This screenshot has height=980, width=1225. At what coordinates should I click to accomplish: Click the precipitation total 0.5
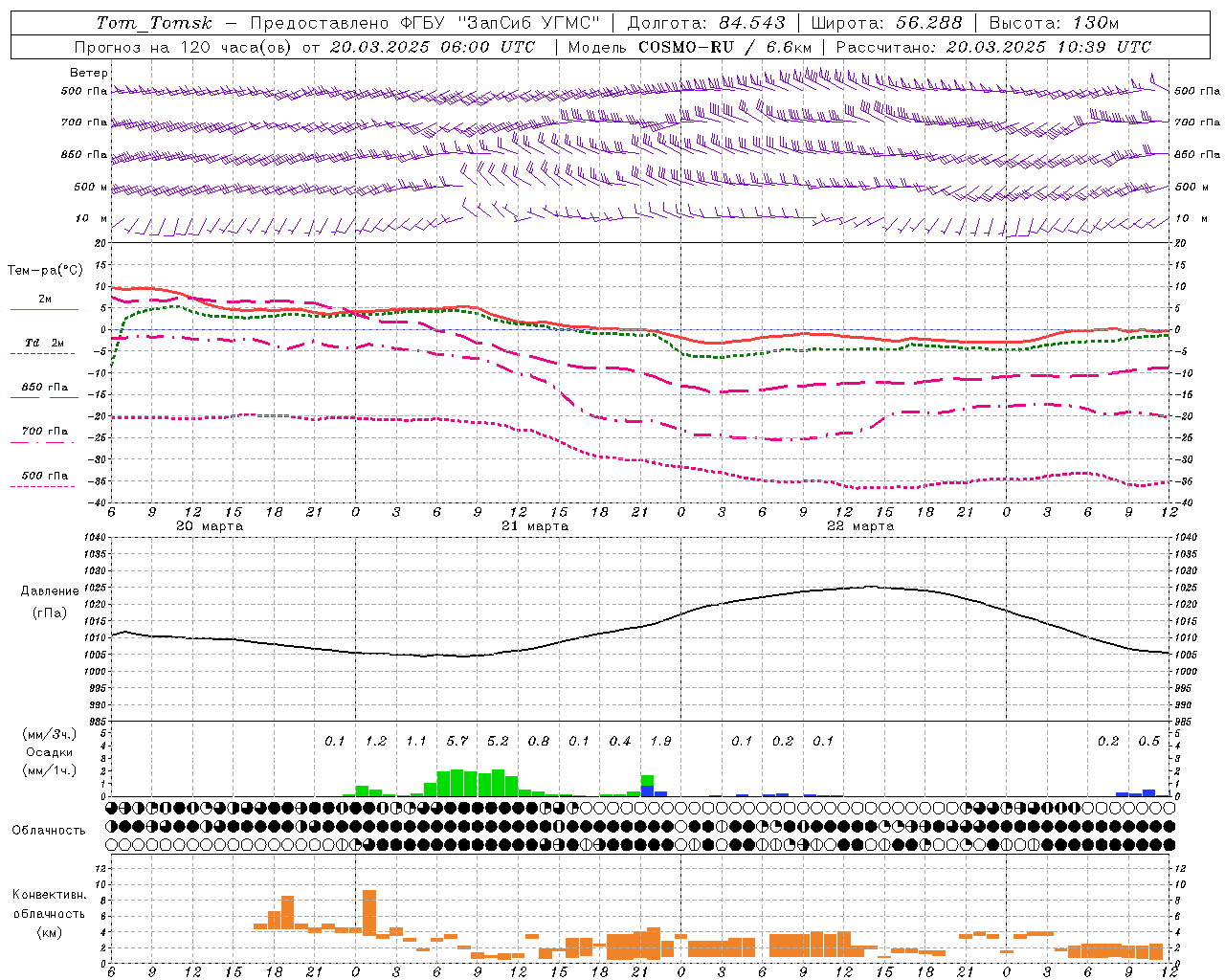[1148, 742]
